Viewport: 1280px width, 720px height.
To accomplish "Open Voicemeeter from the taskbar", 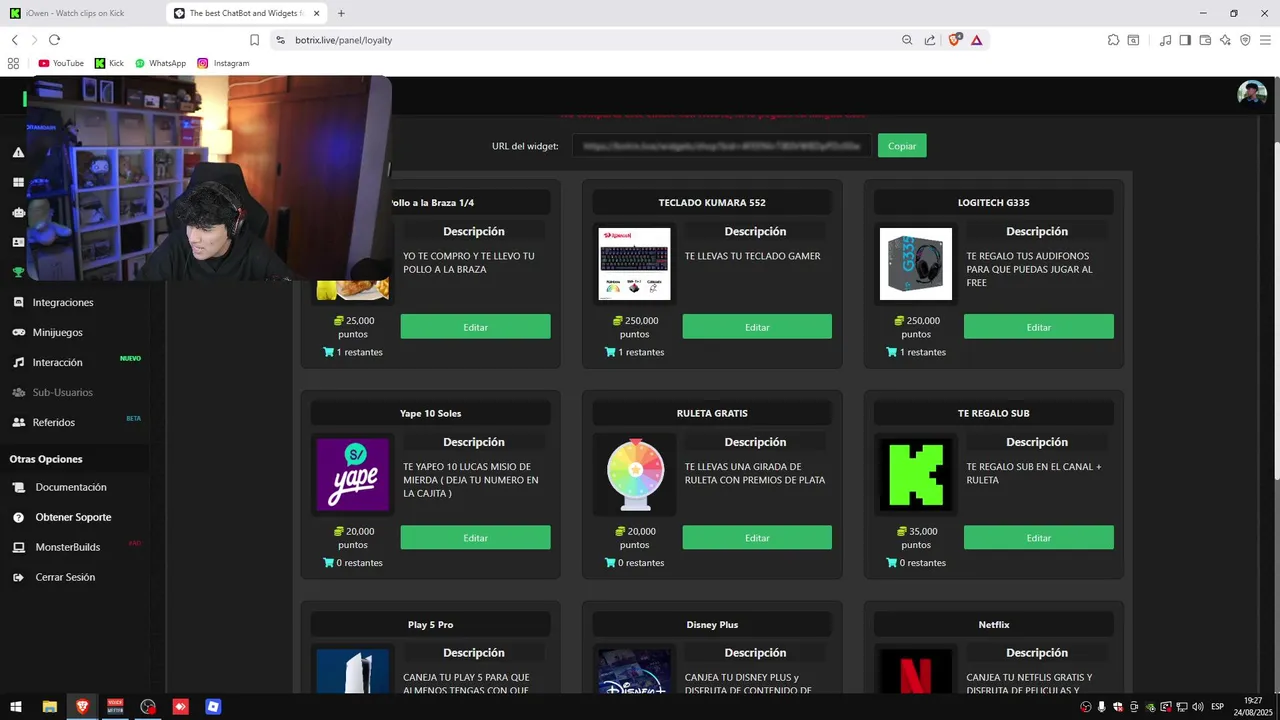I will click(x=115, y=707).
